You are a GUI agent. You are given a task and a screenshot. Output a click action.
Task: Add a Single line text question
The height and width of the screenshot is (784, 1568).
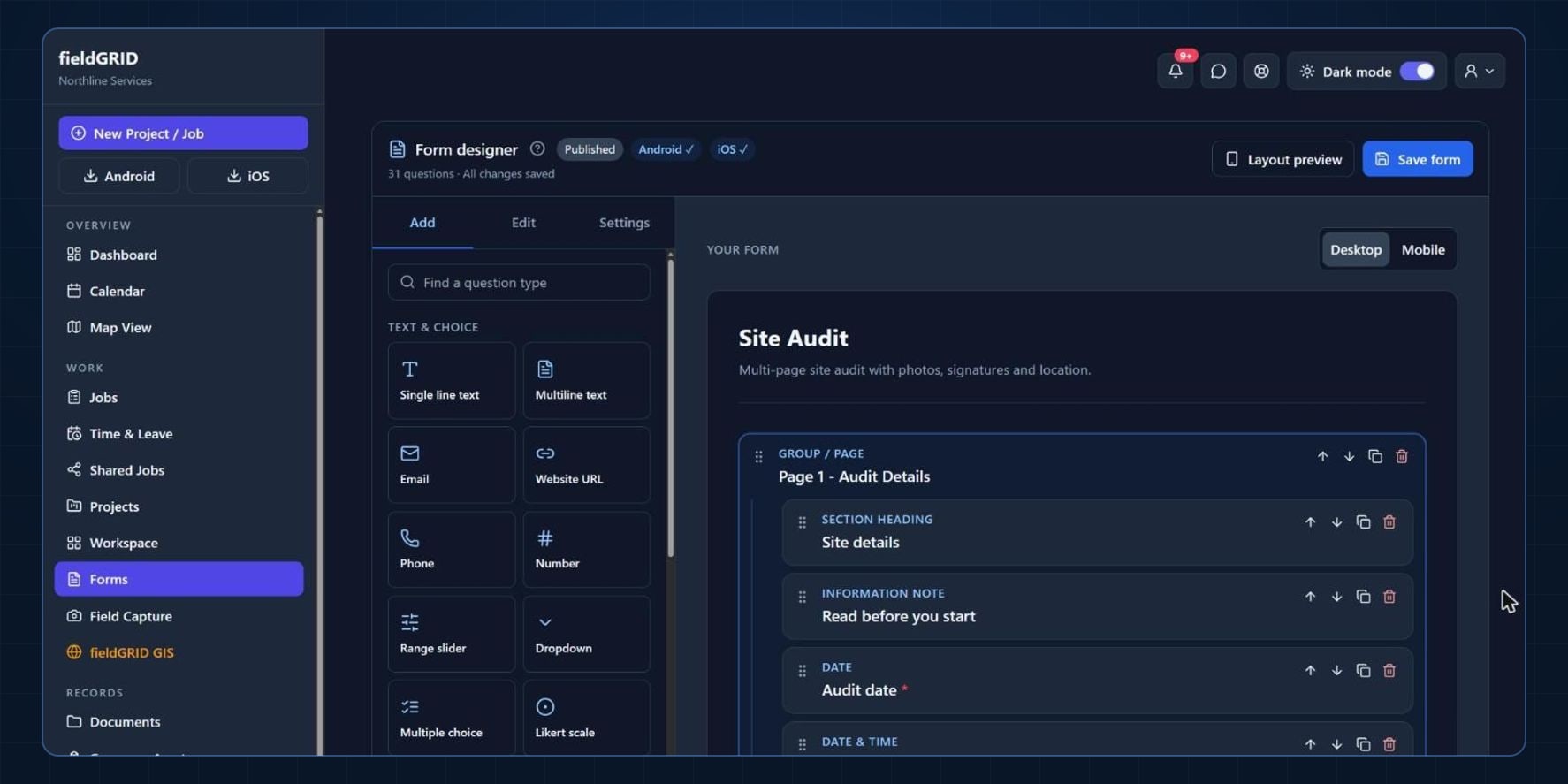click(x=451, y=381)
